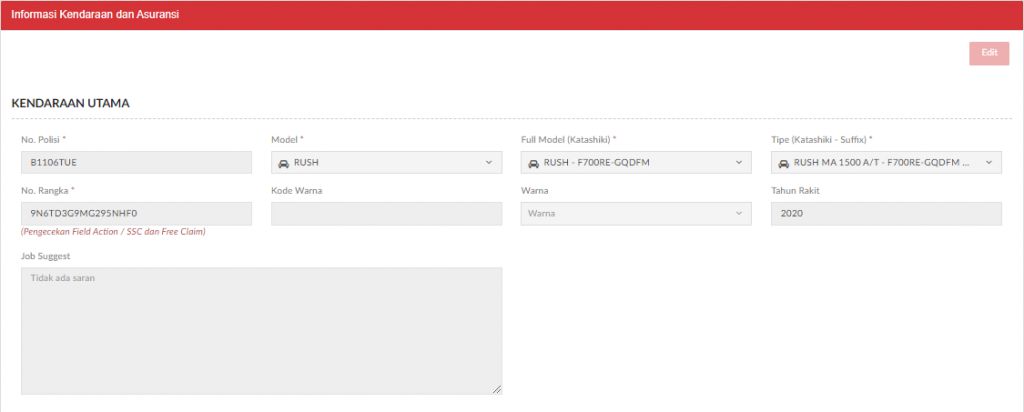Viewport: 1024px width, 412px height.
Task: Click inside the Job Suggest text area
Action: pos(261,331)
